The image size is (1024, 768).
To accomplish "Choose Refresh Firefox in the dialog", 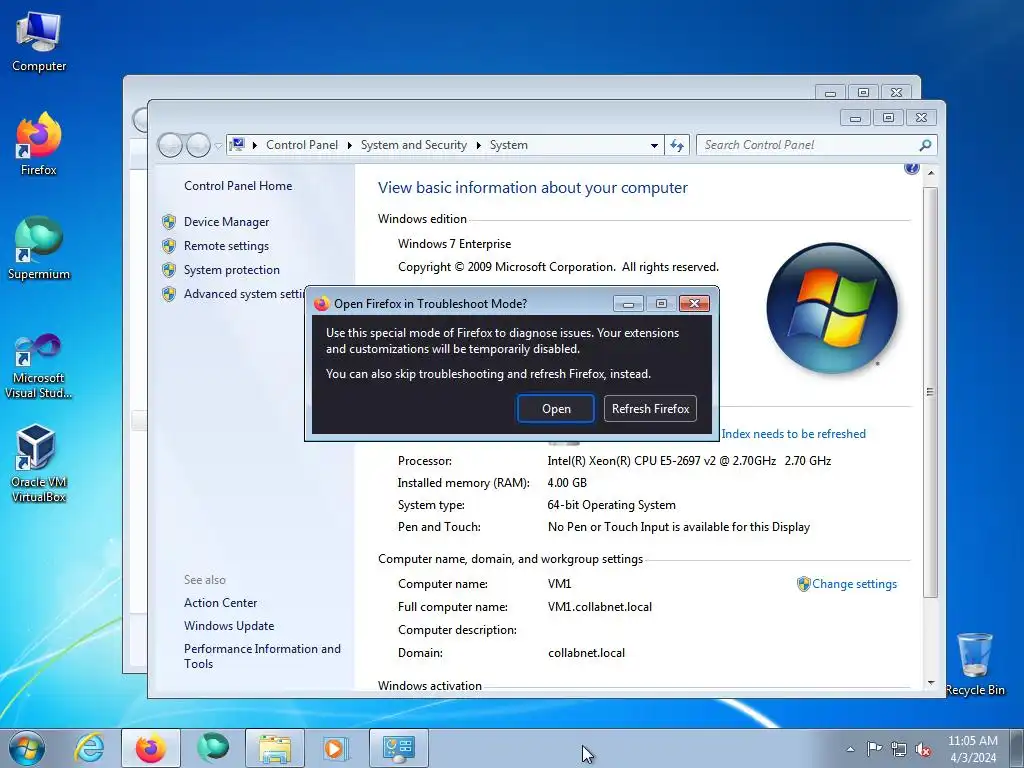I will [x=650, y=409].
